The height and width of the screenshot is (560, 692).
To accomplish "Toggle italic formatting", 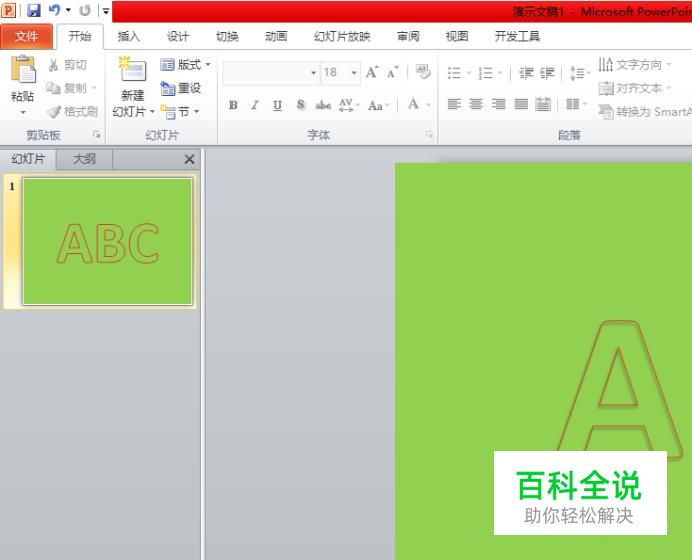I will (255, 105).
